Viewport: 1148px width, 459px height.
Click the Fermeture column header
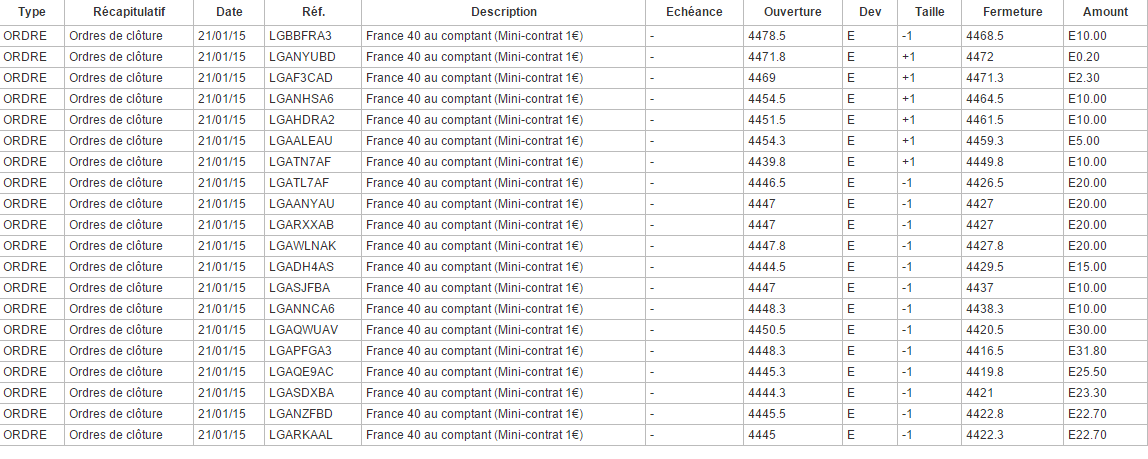point(1012,12)
